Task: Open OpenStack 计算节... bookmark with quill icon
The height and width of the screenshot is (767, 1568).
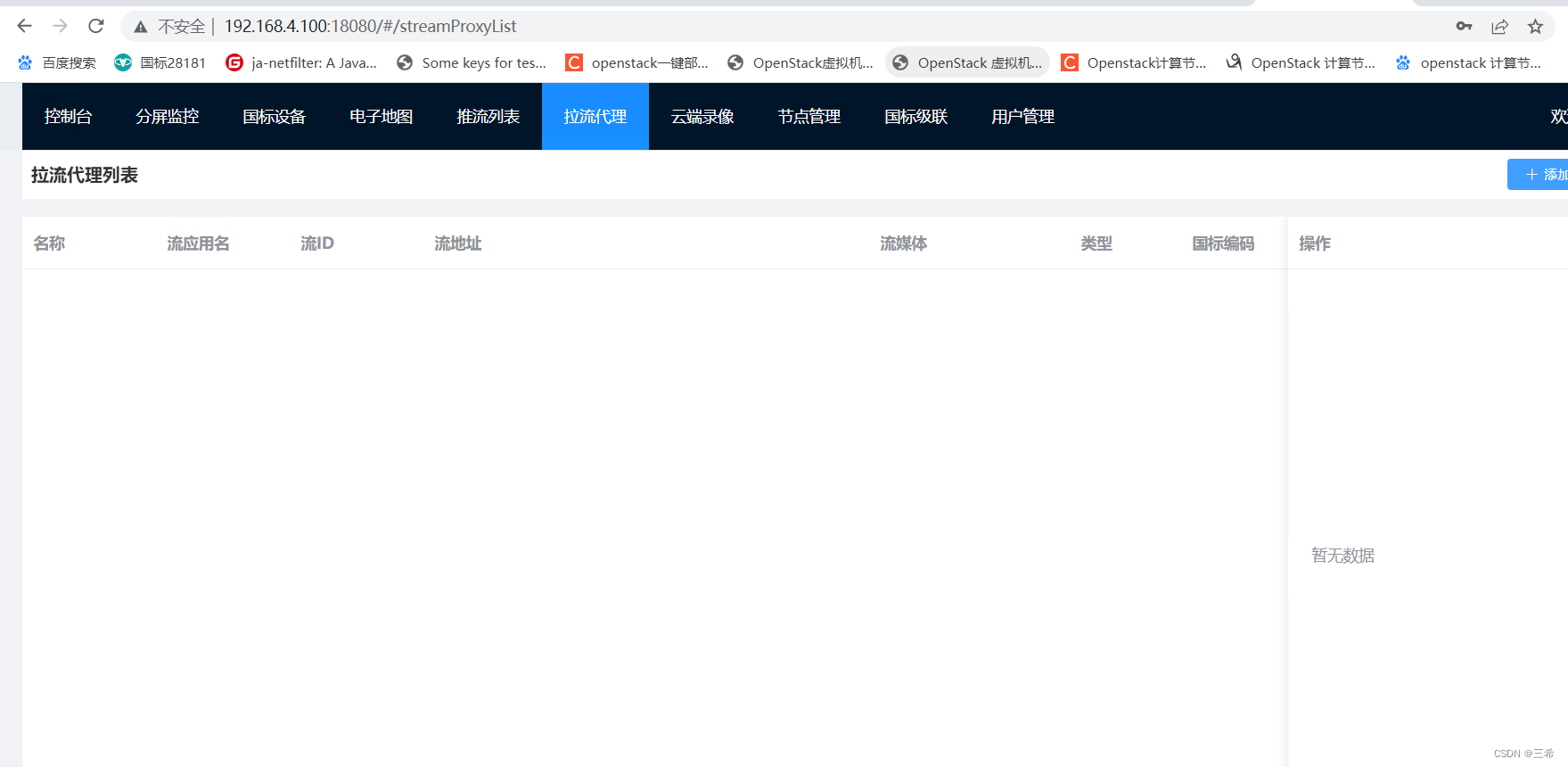Action: click(x=1301, y=62)
